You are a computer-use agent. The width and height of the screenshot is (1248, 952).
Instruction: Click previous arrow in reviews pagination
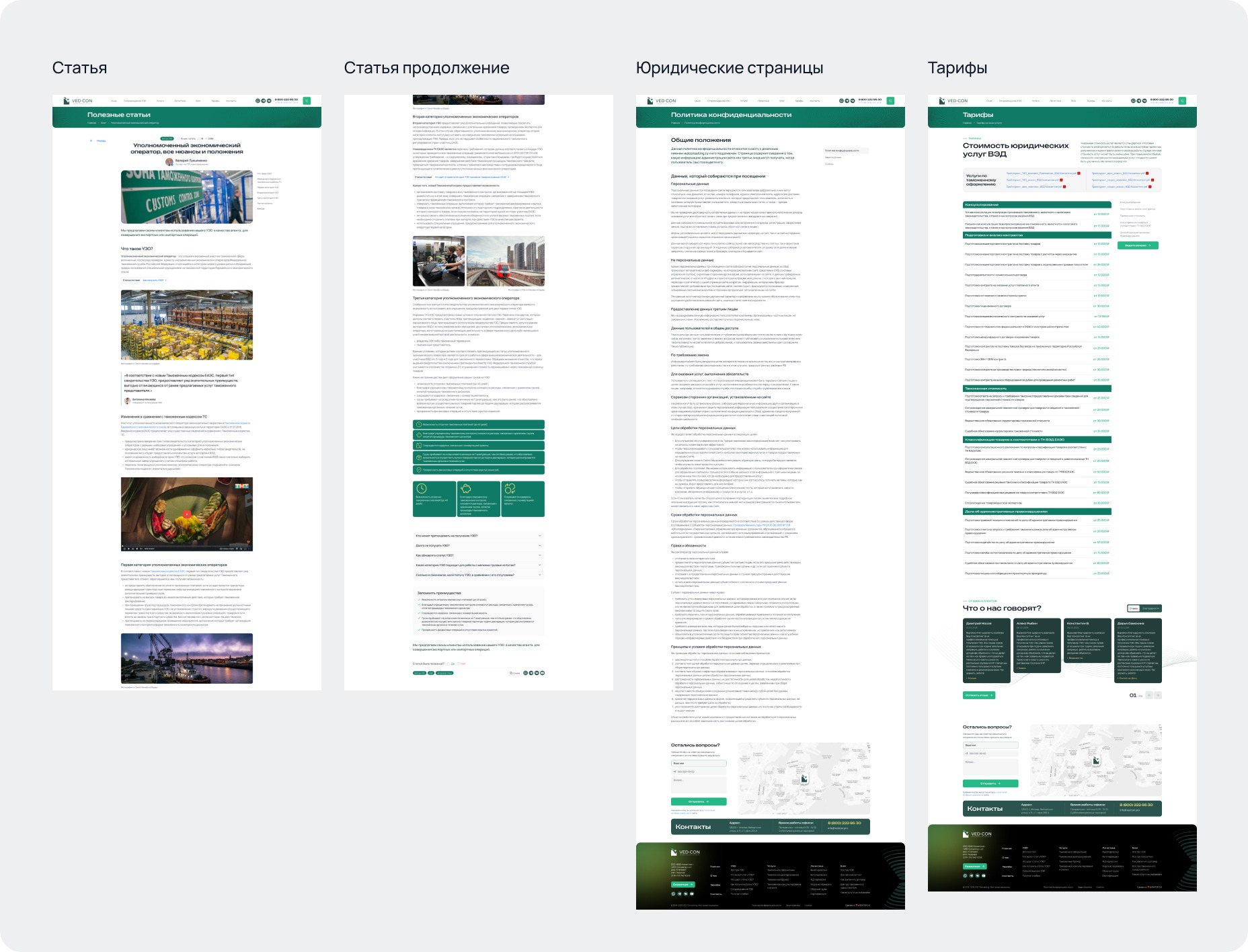click(1149, 695)
